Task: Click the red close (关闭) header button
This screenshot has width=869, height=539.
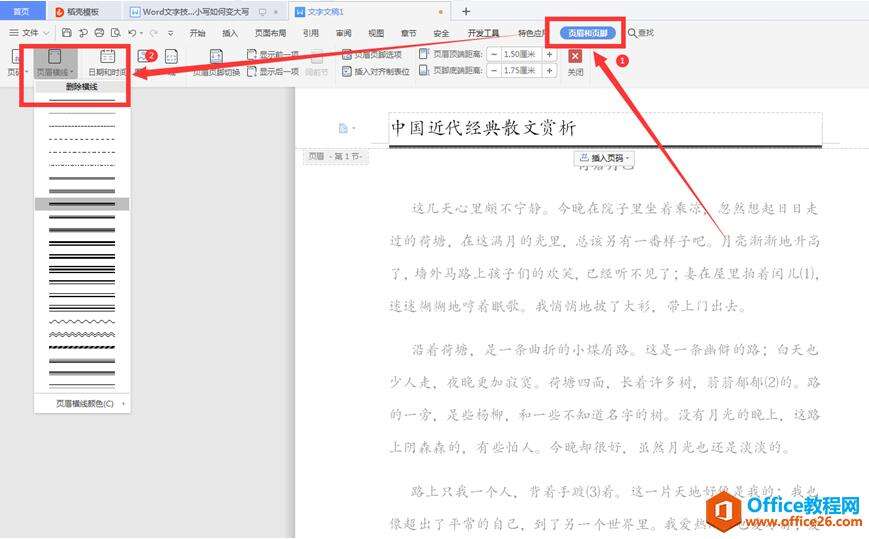Action: point(575,56)
